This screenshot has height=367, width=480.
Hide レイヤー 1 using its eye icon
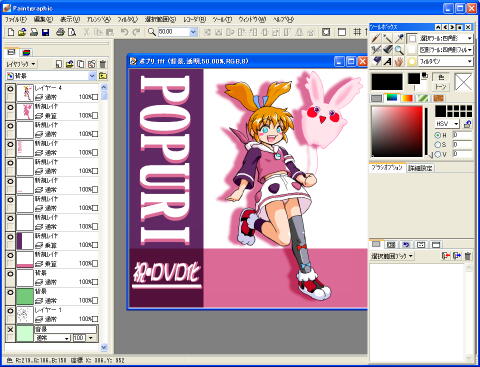click(10, 311)
